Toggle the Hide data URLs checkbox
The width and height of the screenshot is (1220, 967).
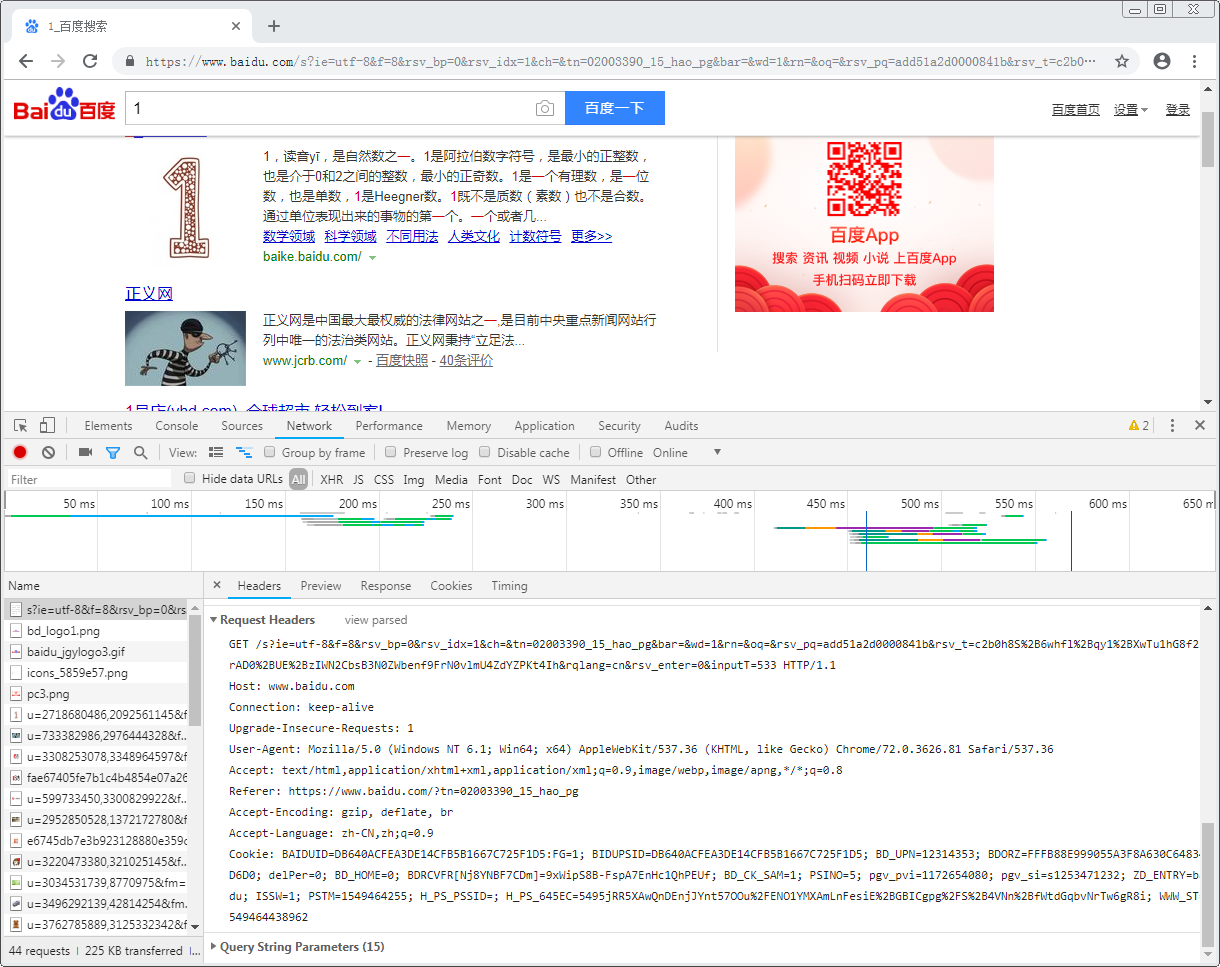[189, 479]
